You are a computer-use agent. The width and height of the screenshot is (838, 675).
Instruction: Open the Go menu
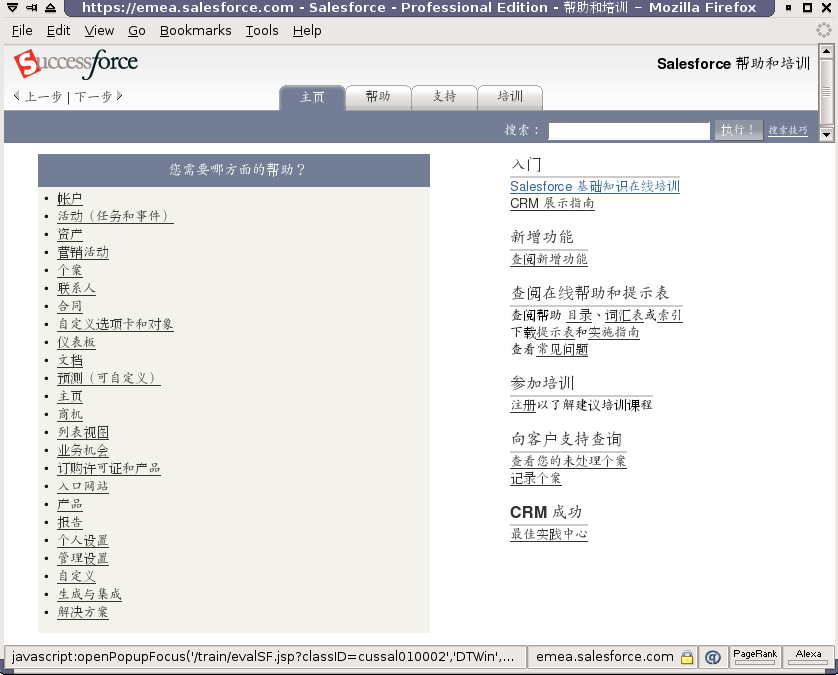137,31
